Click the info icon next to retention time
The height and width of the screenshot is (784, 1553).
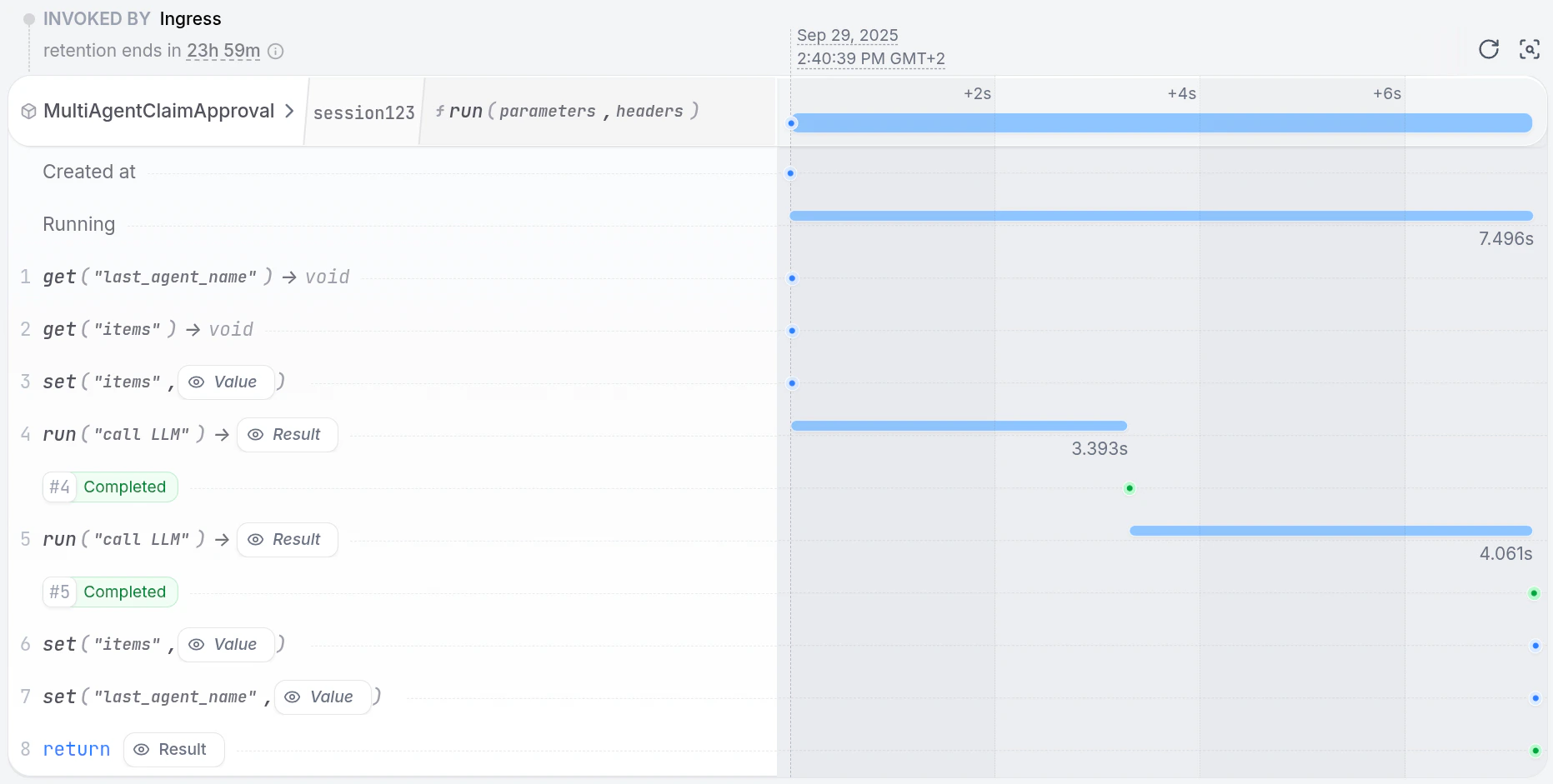276,51
